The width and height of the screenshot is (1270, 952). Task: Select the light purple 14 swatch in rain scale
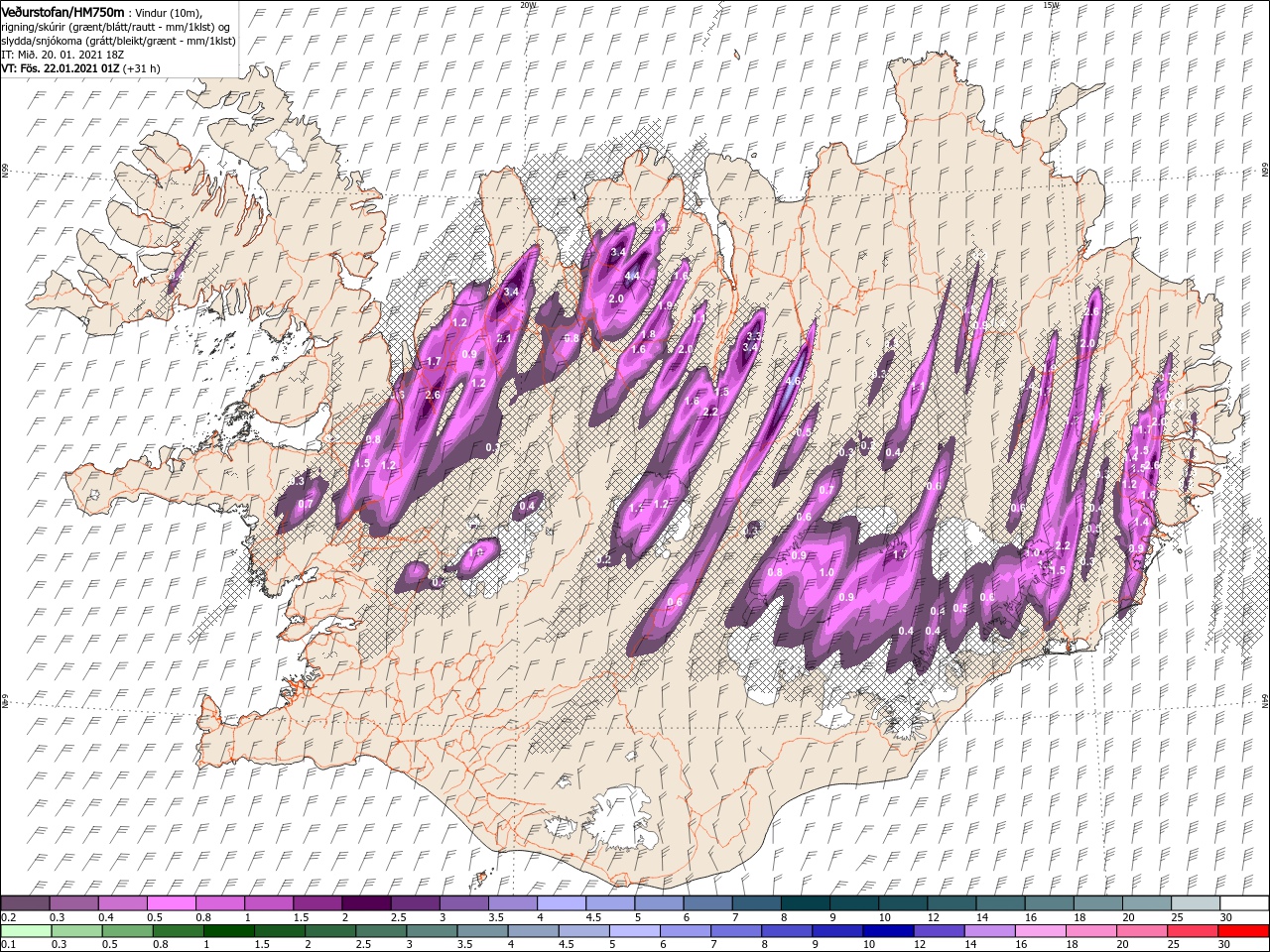tap(990, 931)
